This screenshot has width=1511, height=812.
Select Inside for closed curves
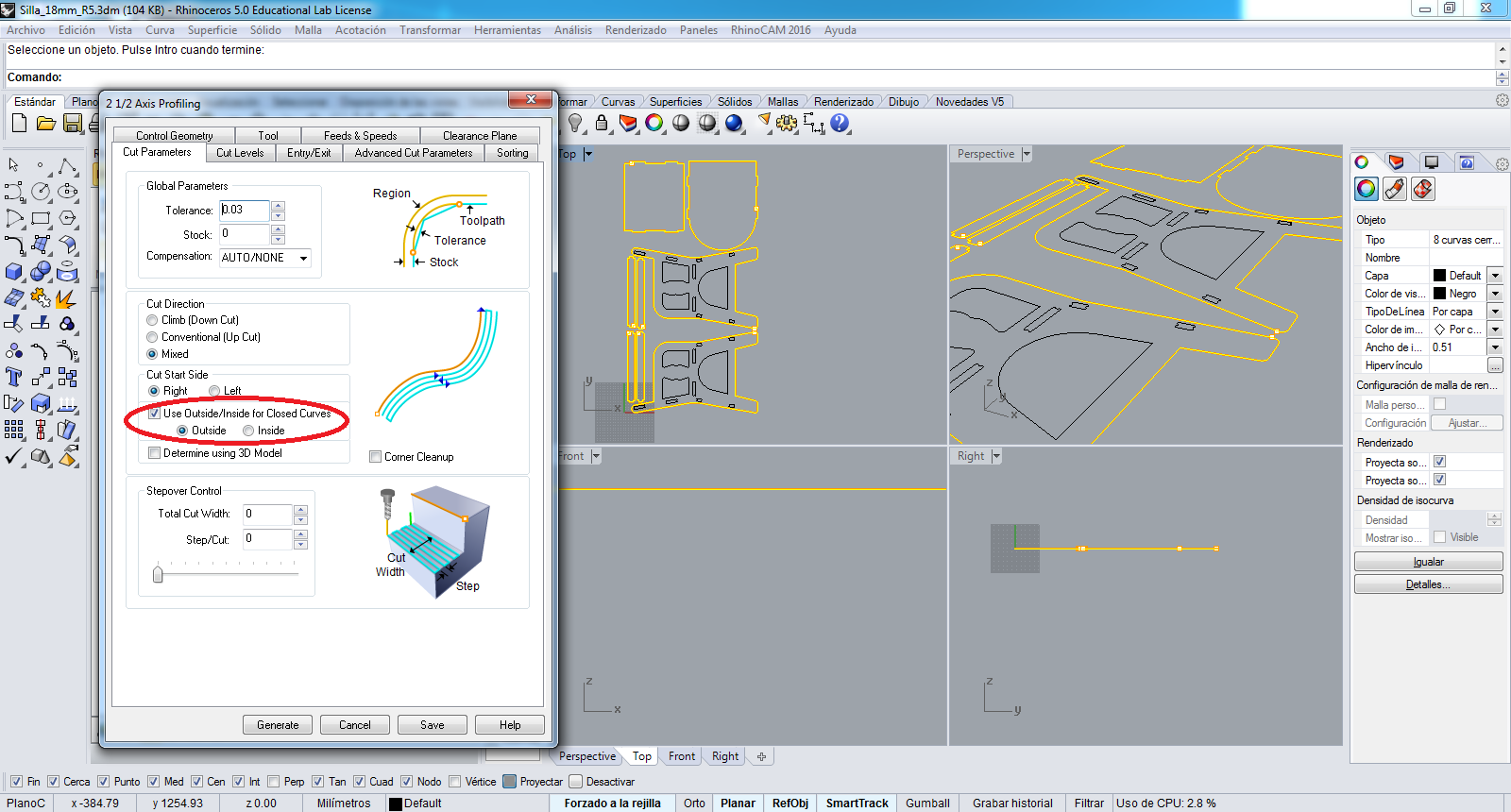pyautogui.click(x=248, y=431)
